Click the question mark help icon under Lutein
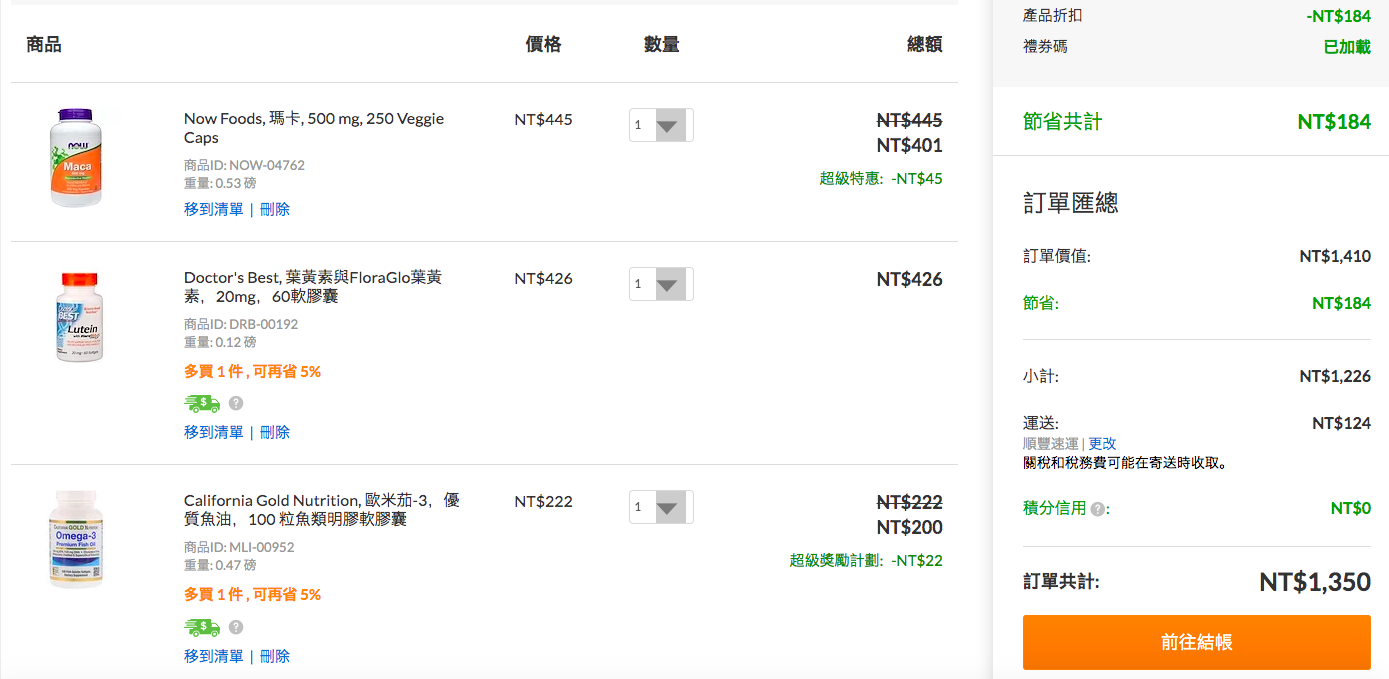 tap(236, 404)
